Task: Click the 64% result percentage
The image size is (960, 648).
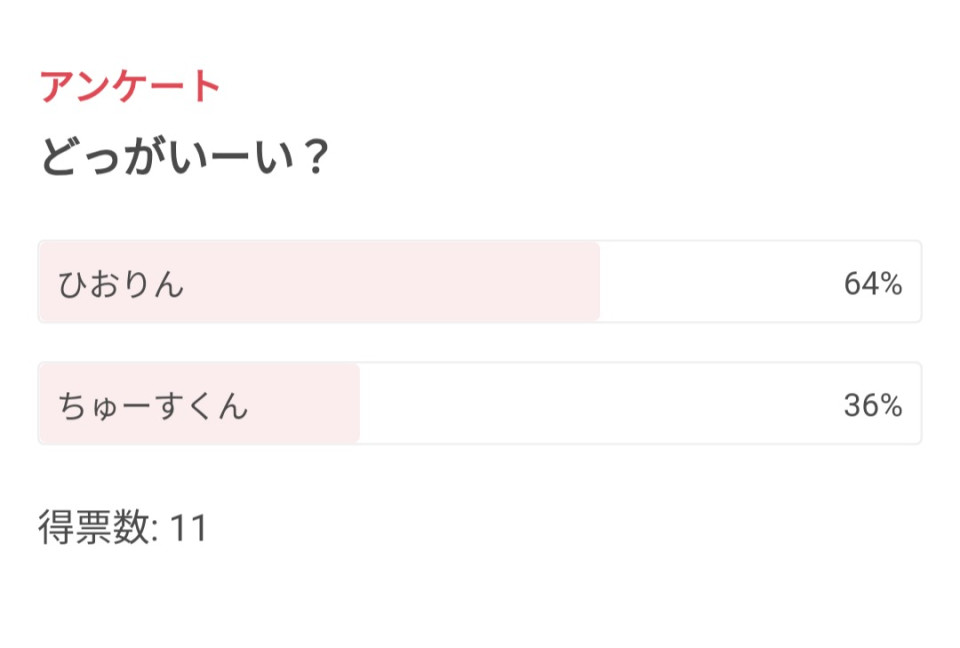Action: pyautogui.click(x=873, y=284)
